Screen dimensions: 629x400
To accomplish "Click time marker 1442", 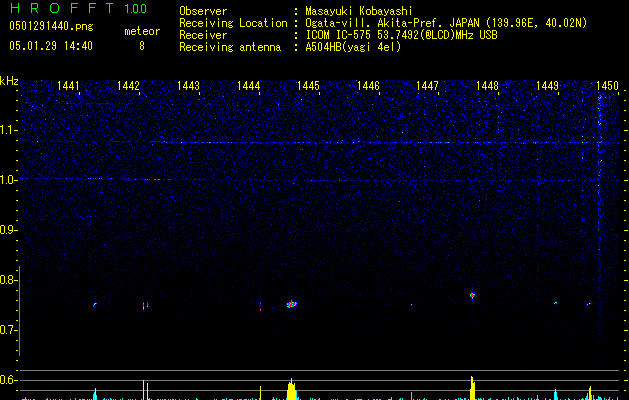I will pyautogui.click(x=128, y=86).
